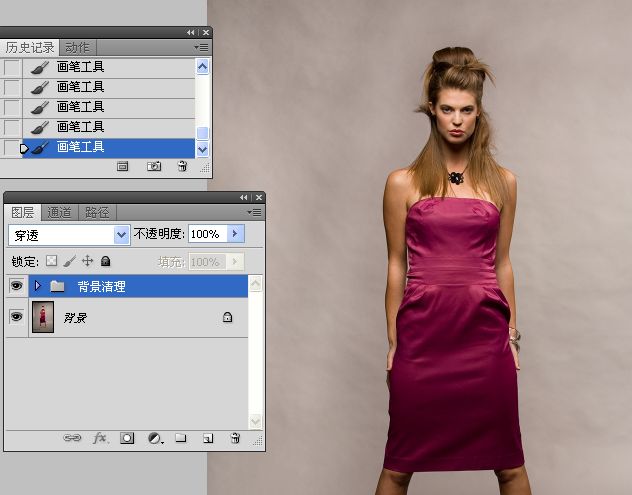This screenshot has width=632, height=495.
Task: Add a layer mask icon
Action: pyautogui.click(x=127, y=438)
